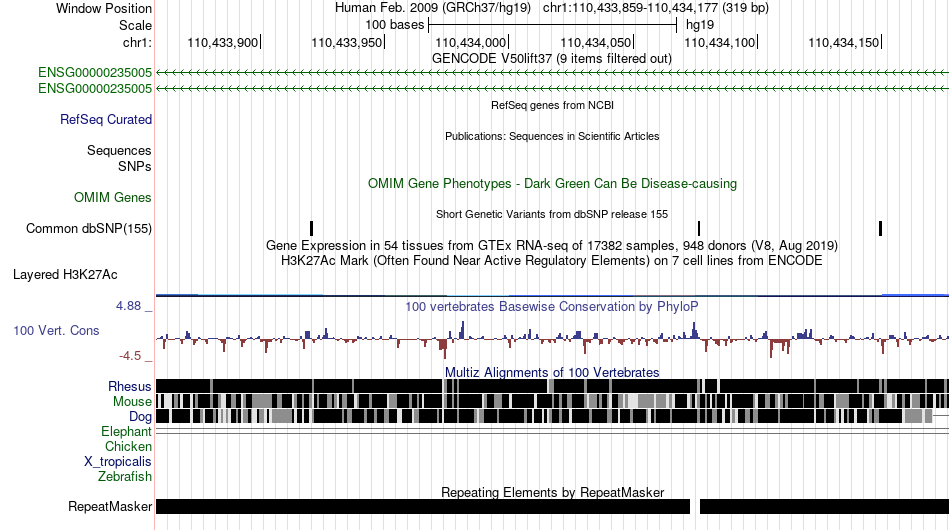This screenshot has width=950, height=530.
Task: Click the RefSeq genes from NCBI title
Action: (x=552, y=105)
